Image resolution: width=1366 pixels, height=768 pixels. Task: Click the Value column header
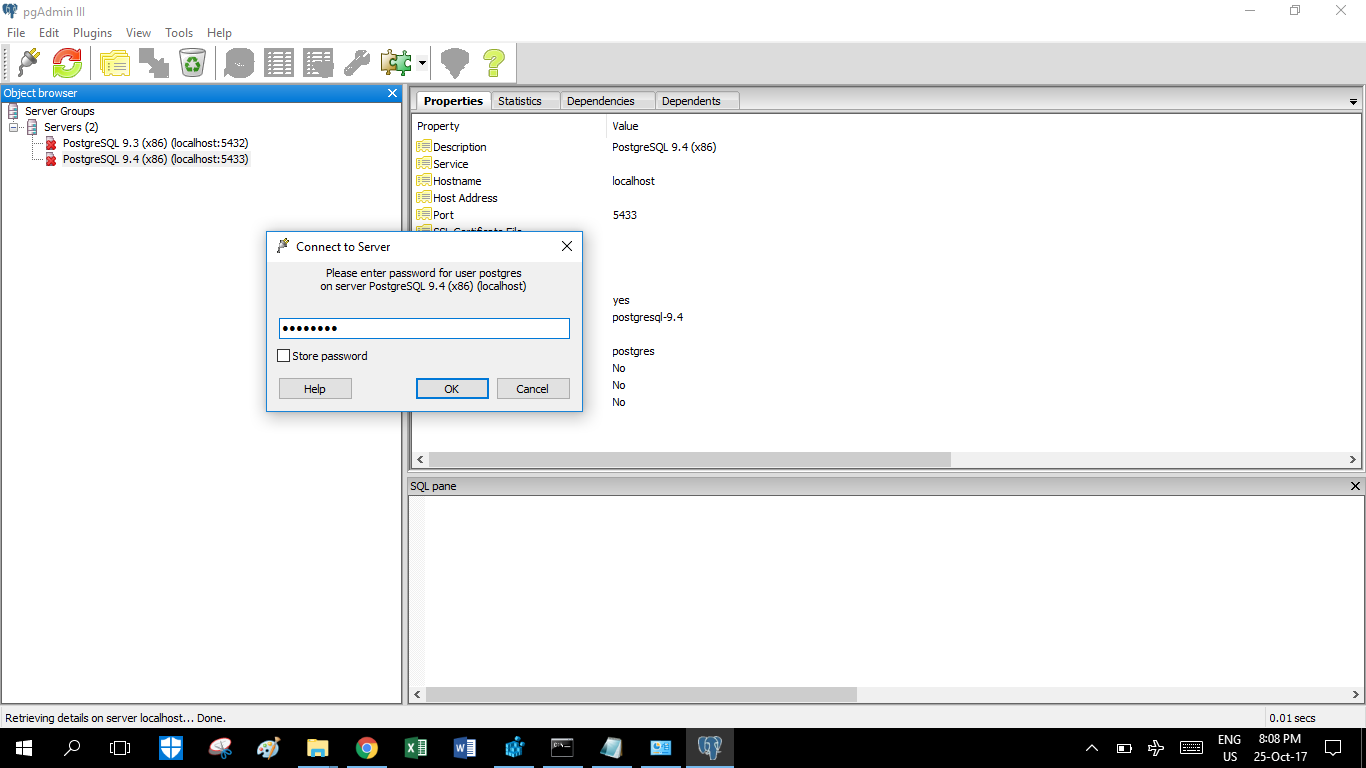pos(625,126)
